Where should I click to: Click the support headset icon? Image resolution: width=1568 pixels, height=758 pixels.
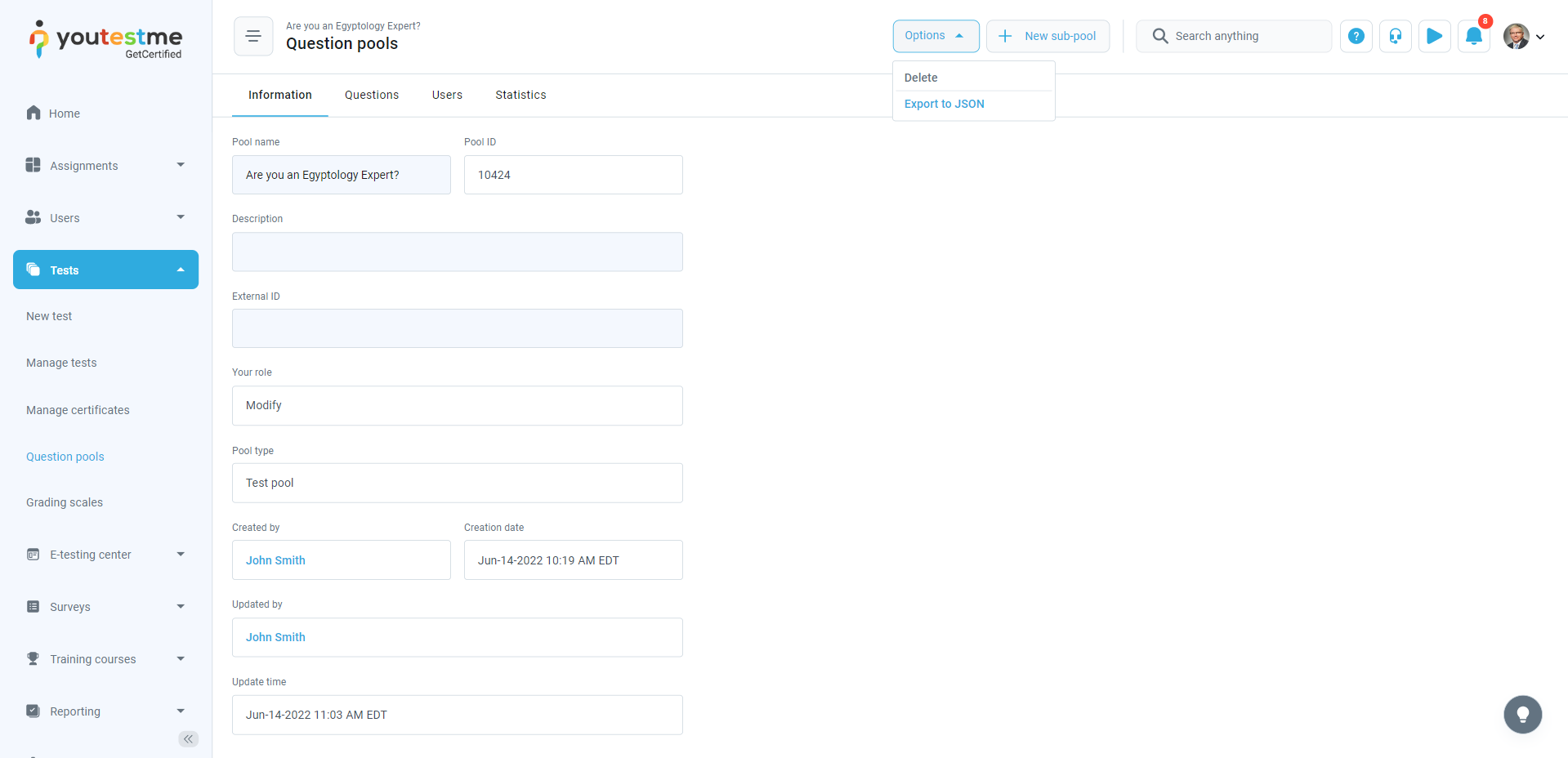pyautogui.click(x=1395, y=36)
